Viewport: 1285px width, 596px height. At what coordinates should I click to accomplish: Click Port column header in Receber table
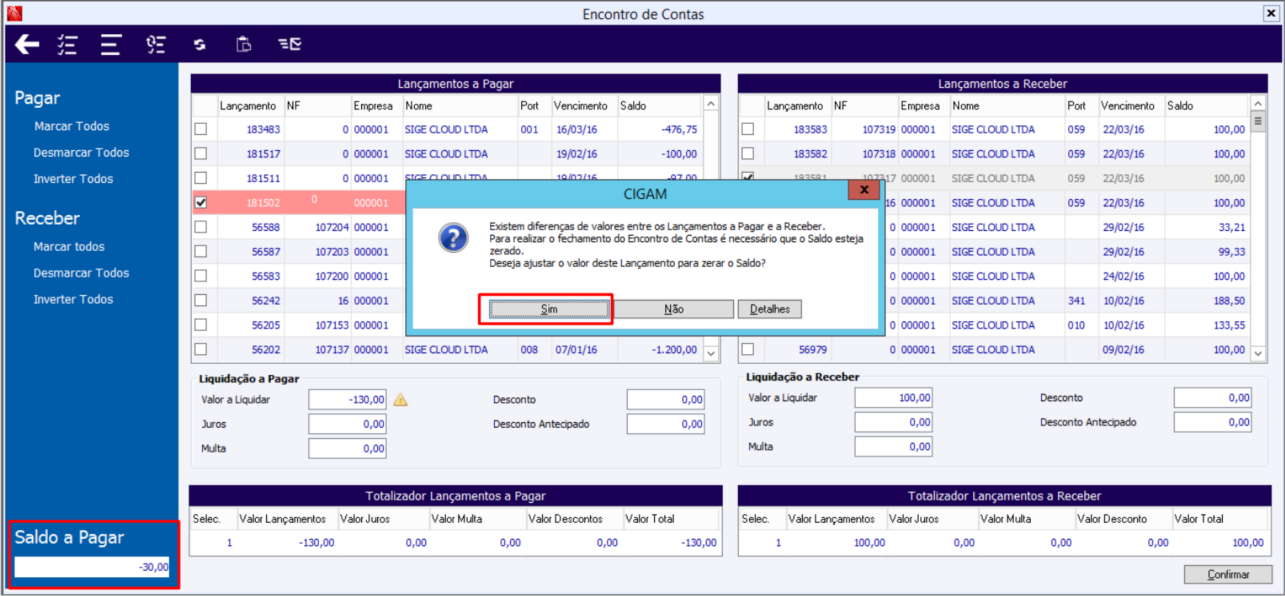1081,105
